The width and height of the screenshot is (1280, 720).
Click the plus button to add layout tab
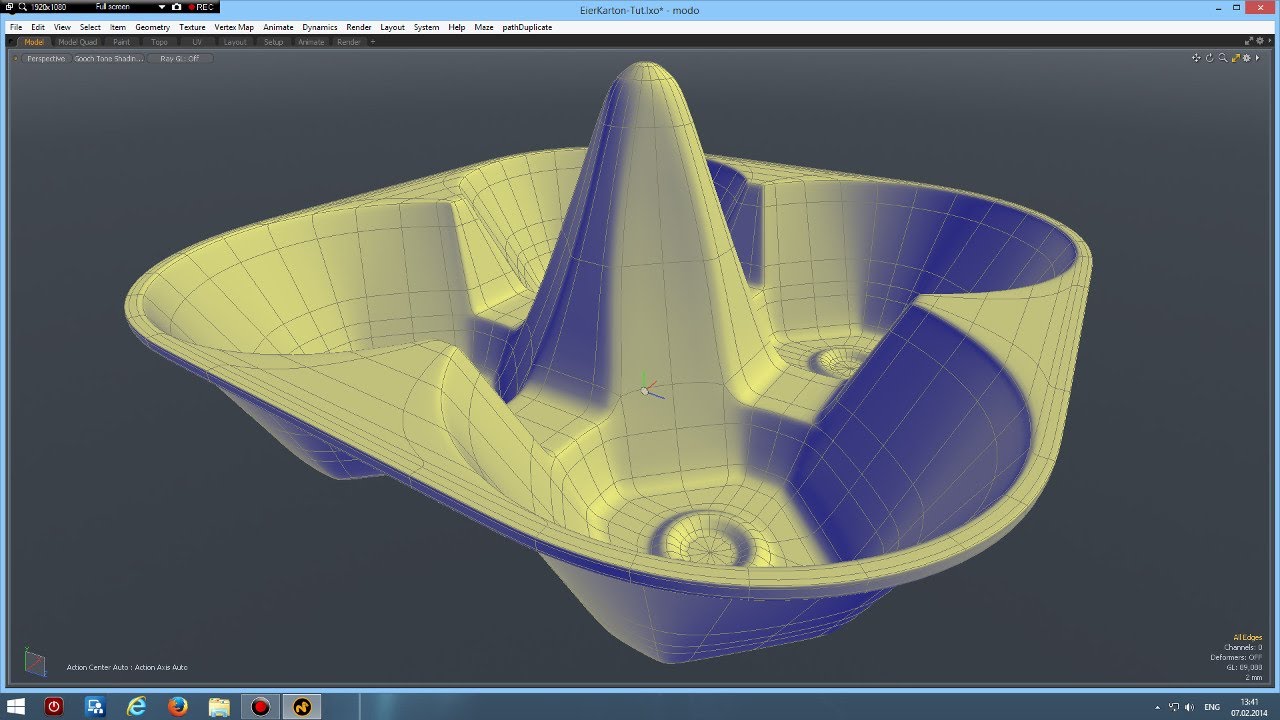pos(373,42)
